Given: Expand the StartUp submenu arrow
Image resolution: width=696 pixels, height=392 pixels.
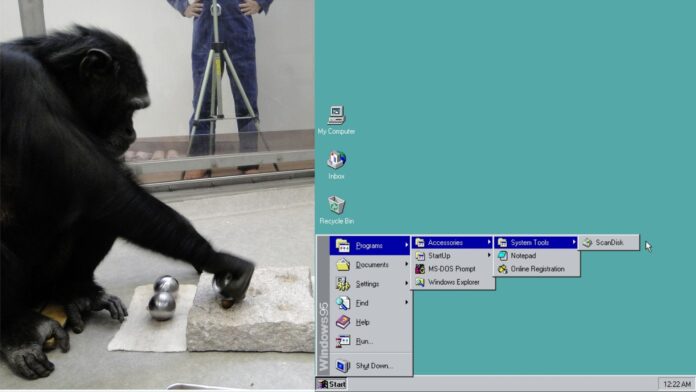Looking at the screenshot, I should [489, 255].
